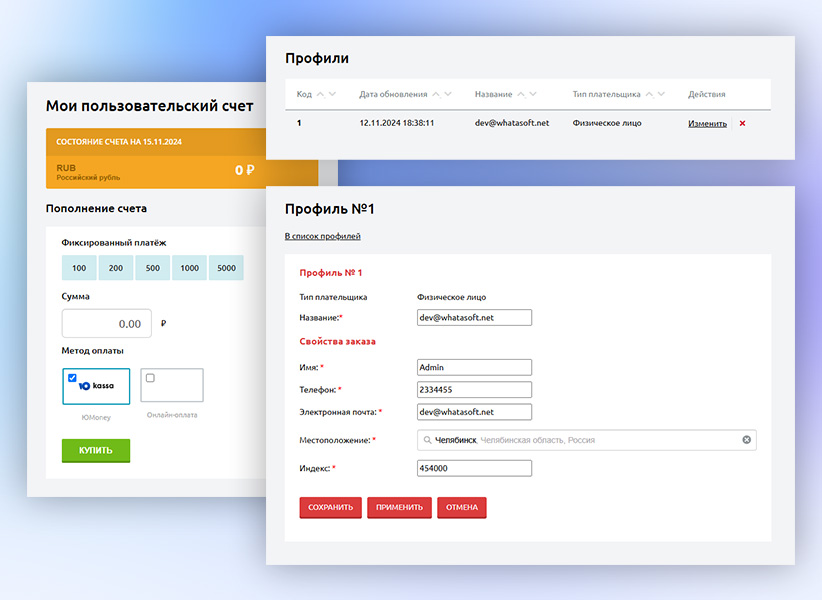
Task: Sort Название column ascending arrow
Action: click(521, 95)
